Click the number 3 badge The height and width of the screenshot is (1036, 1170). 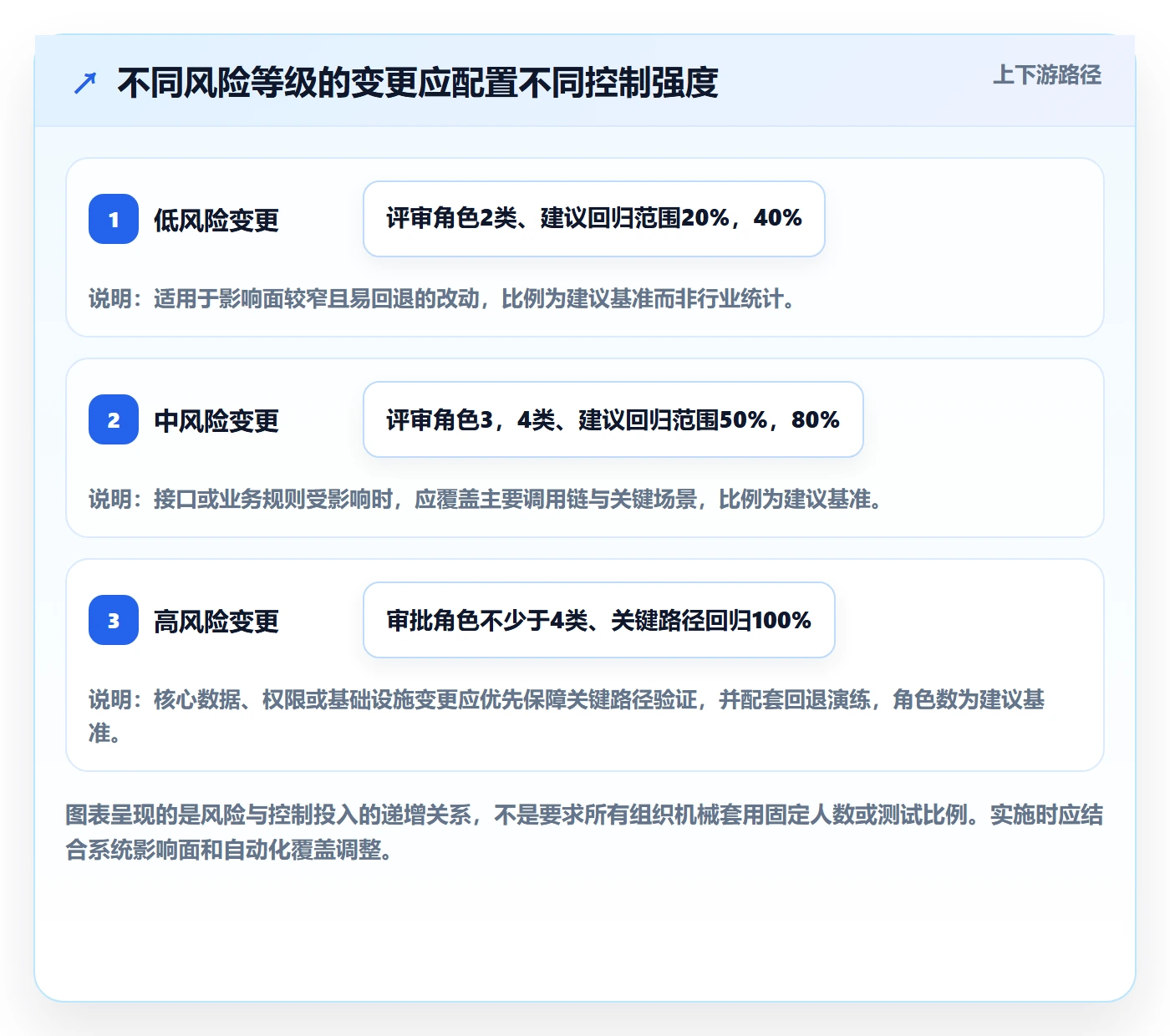click(x=114, y=620)
